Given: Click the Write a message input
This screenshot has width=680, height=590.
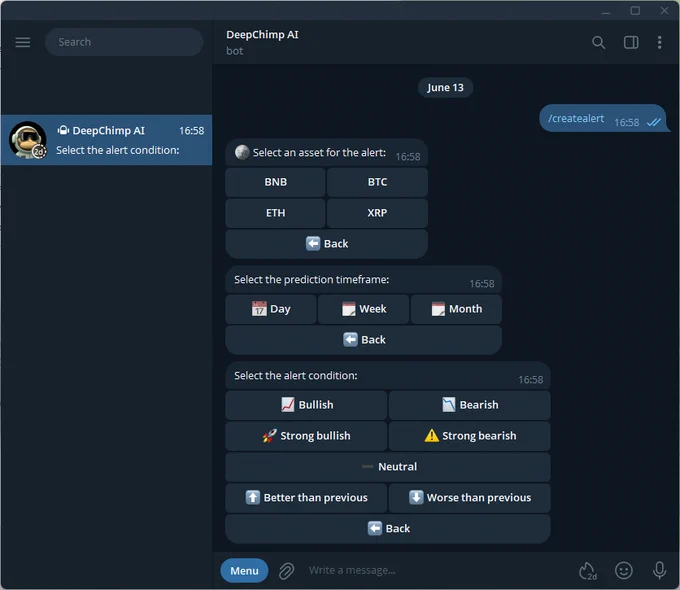Looking at the screenshot, I should [x=438, y=570].
